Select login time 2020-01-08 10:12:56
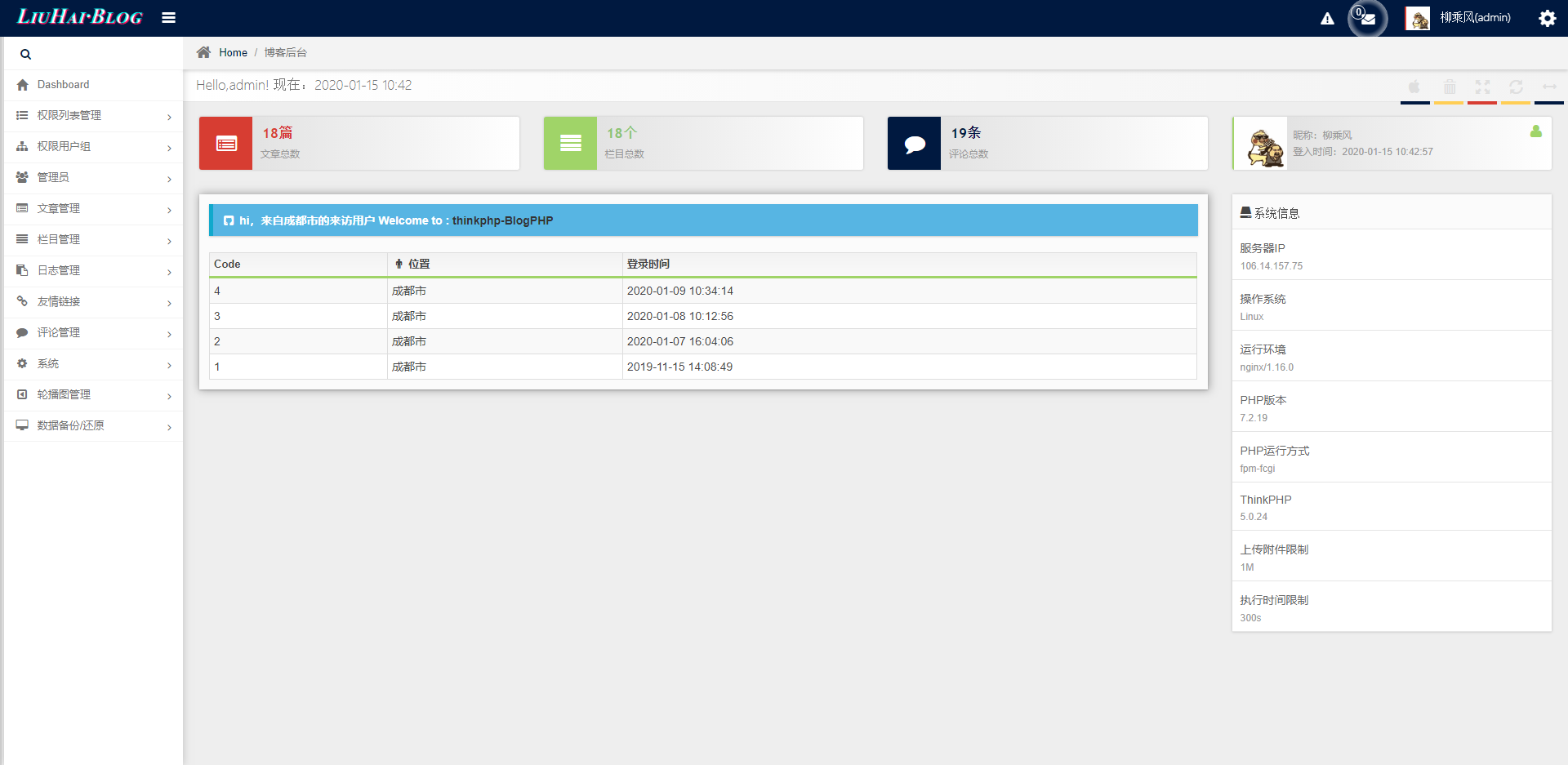This screenshot has width=1568, height=765. (x=680, y=317)
